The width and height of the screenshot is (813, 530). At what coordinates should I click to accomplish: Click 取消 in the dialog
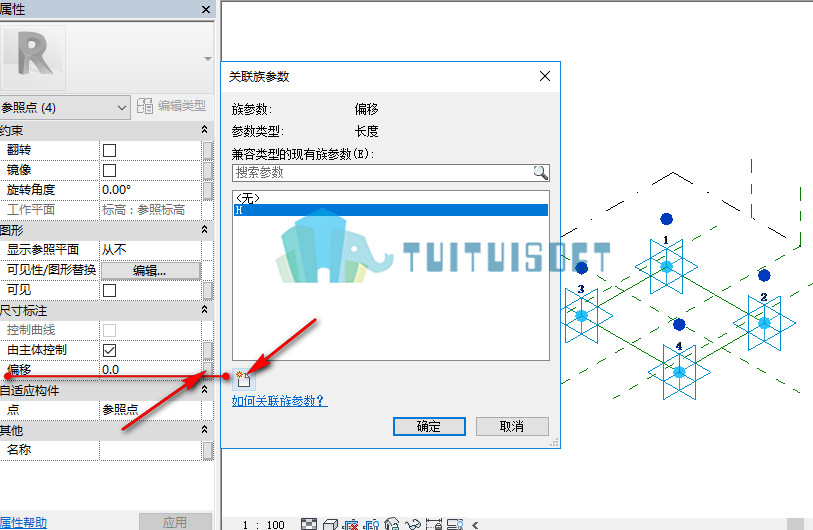pos(512,426)
